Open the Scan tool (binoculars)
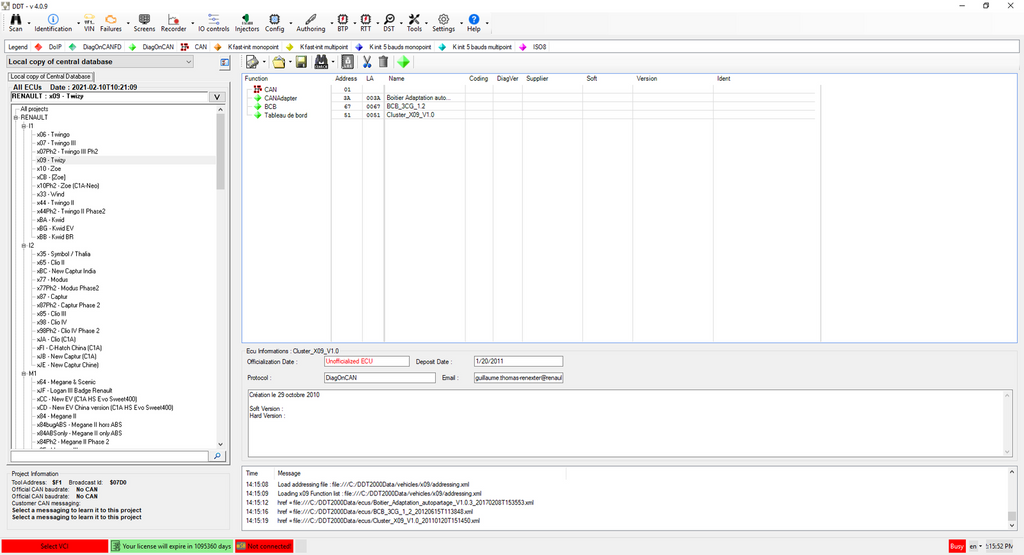1024x555 pixels. 16,23
